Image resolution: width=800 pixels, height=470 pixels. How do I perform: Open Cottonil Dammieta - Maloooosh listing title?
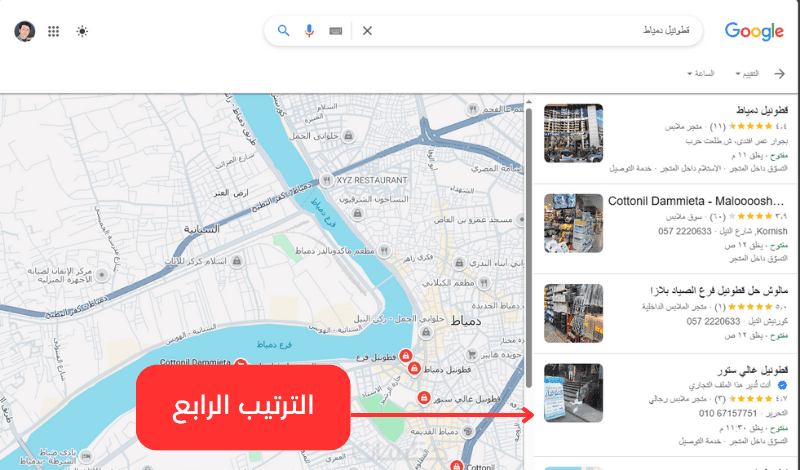(x=696, y=201)
